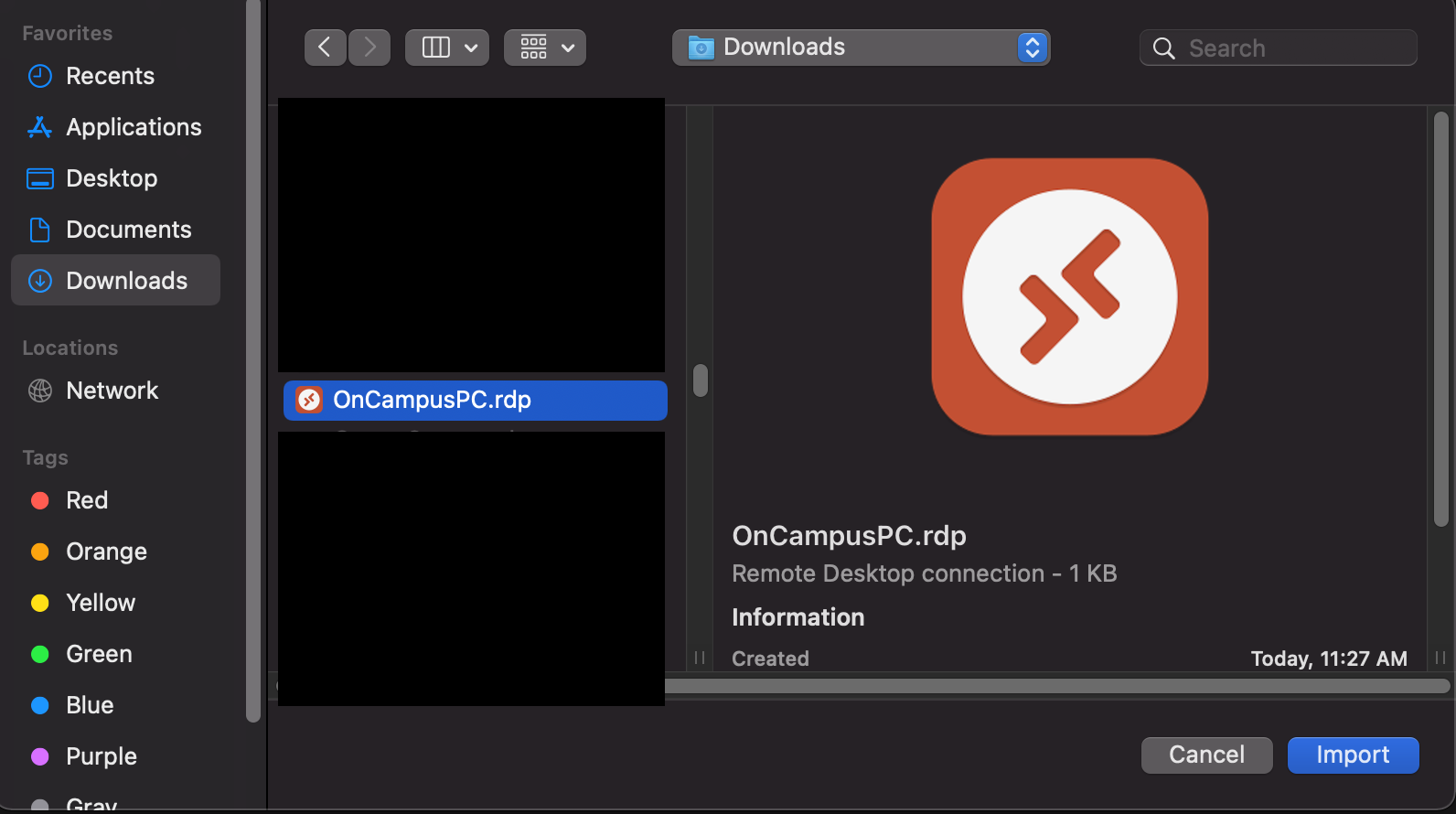Click the column resize handle left of preview
This screenshot has height=814, width=1456.
pos(700,658)
